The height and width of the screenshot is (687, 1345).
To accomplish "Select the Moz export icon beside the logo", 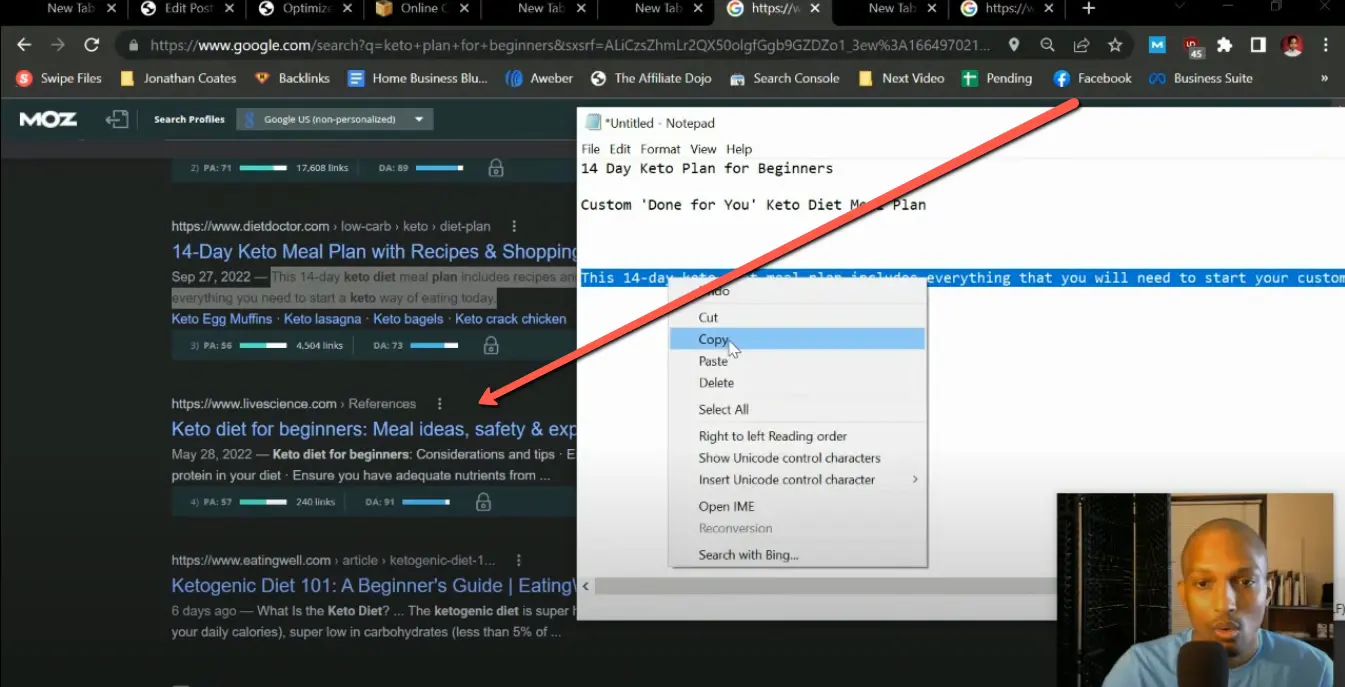I will [x=117, y=119].
